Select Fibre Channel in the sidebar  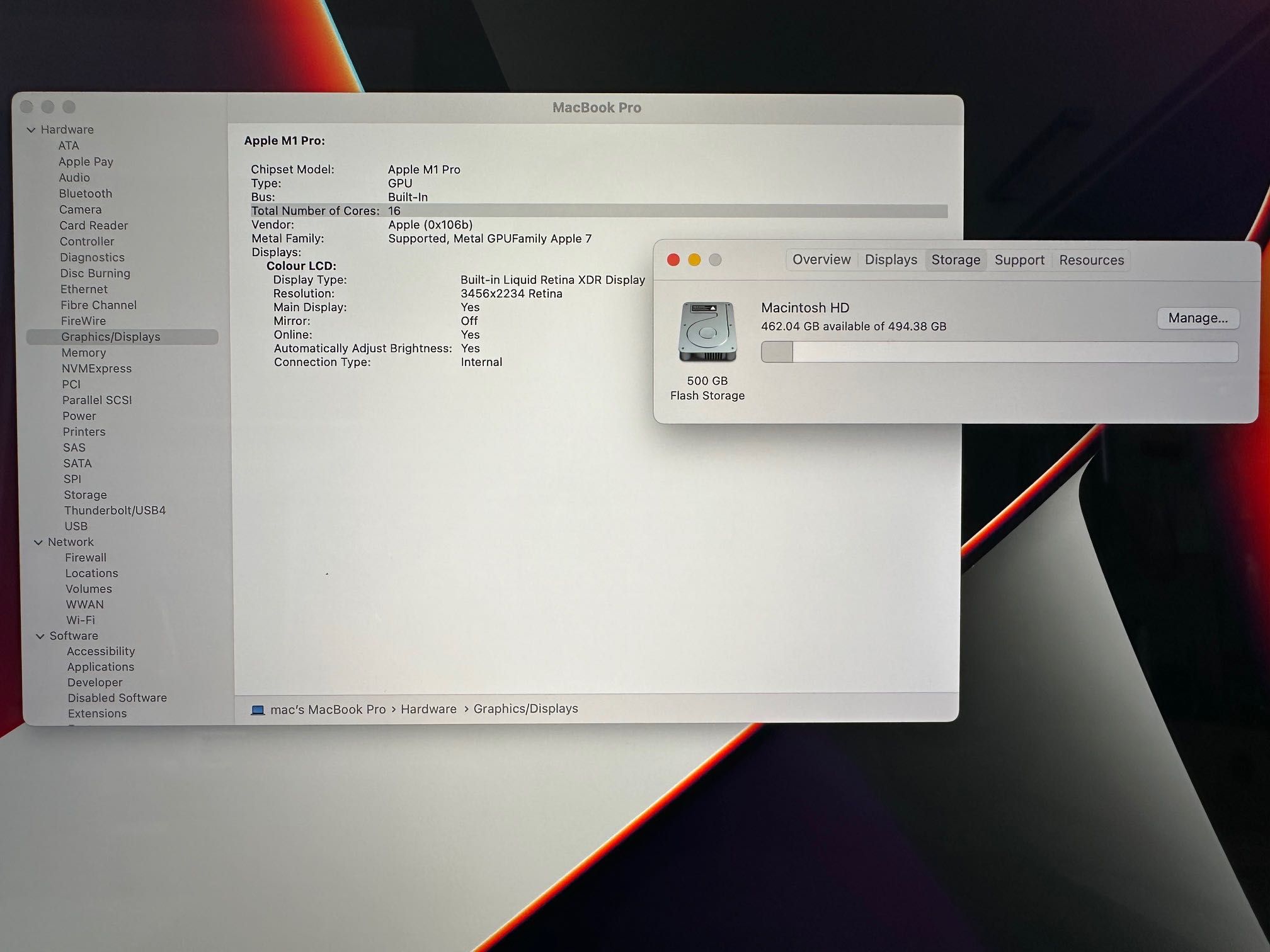coord(98,305)
